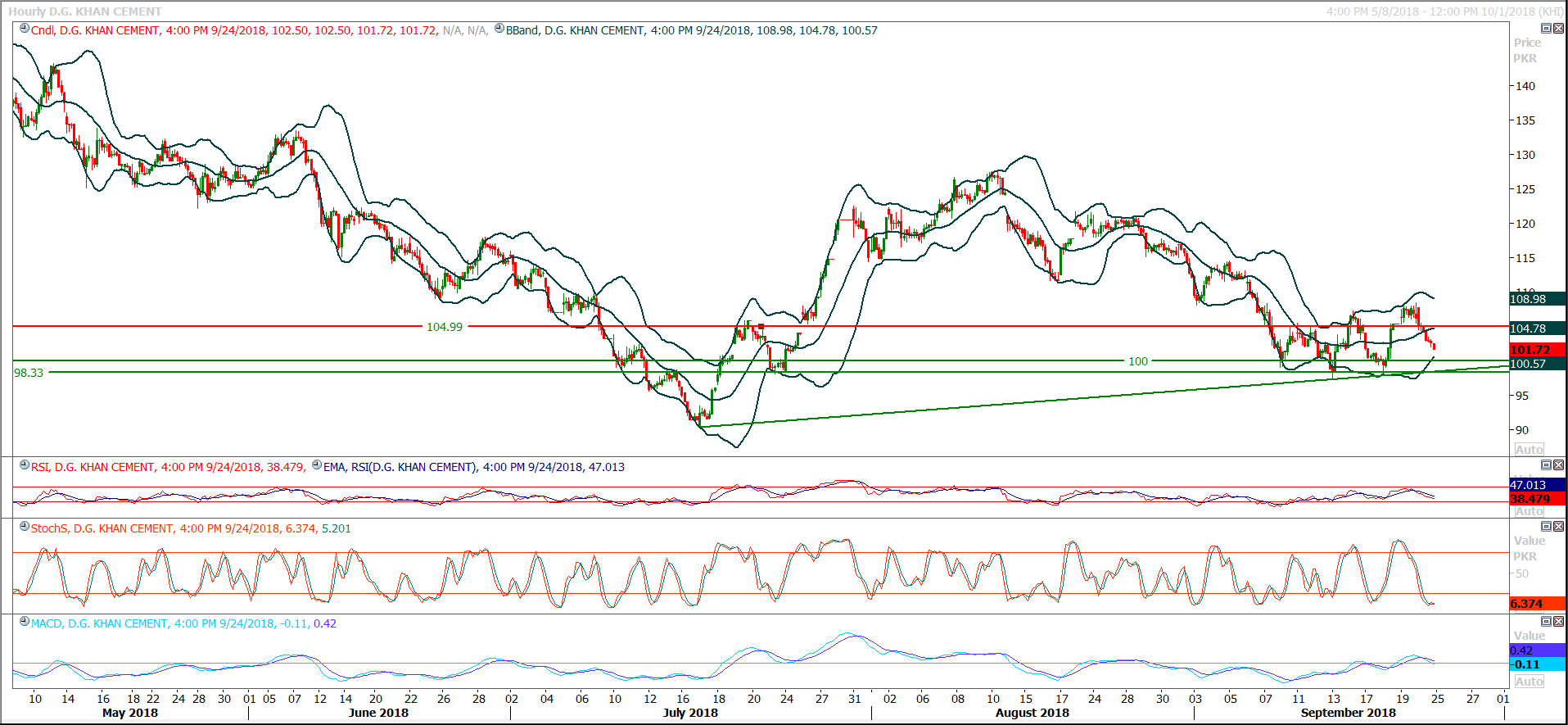Maximize the RSI indicator pane
Image resolution: width=1568 pixels, height=725 pixels.
click(1546, 464)
